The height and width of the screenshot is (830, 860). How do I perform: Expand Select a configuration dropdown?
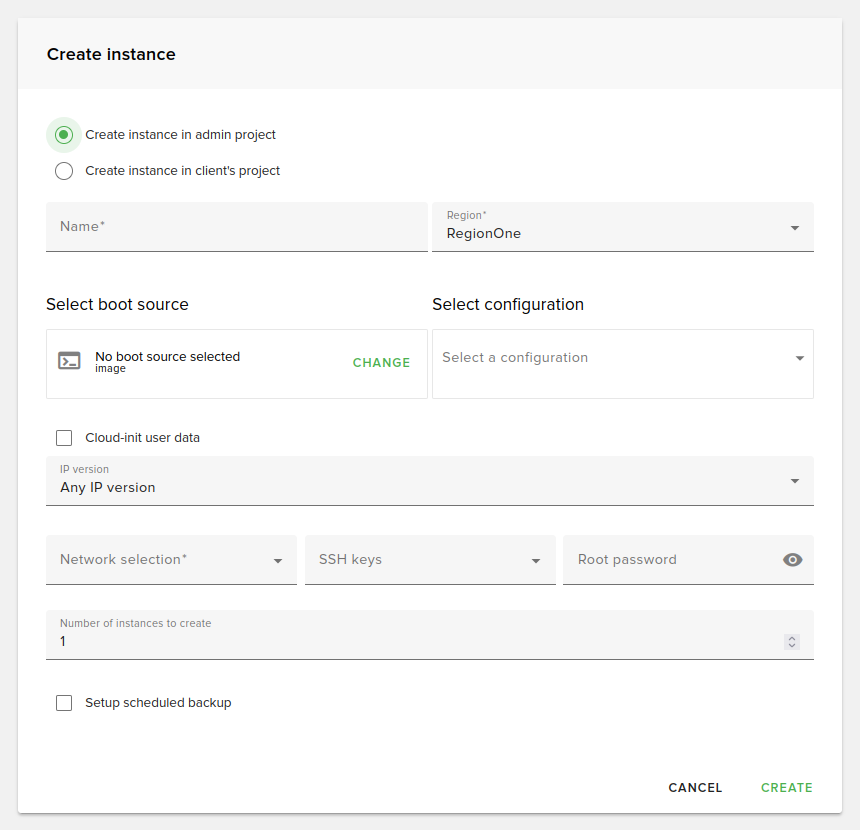(x=622, y=358)
